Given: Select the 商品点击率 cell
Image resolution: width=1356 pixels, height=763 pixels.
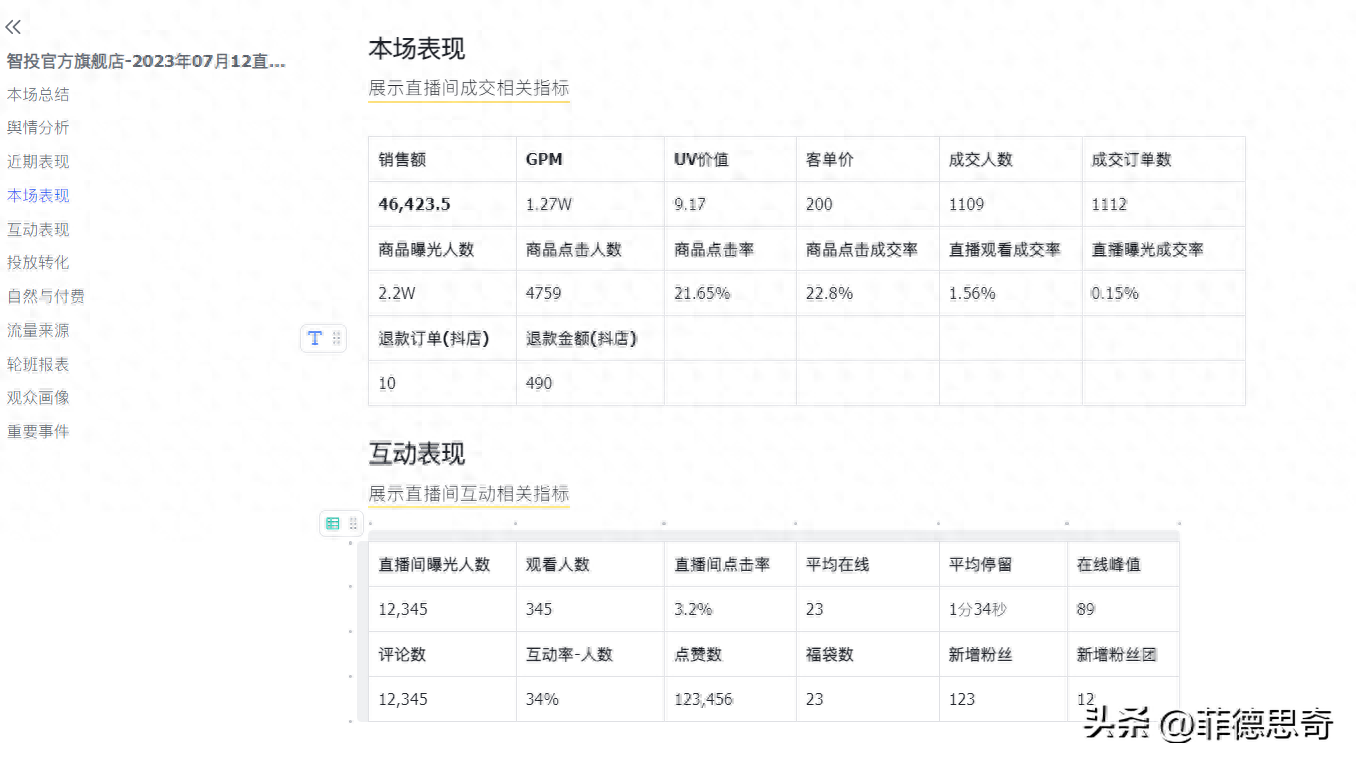Looking at the screenshot, I should point(730,249).
